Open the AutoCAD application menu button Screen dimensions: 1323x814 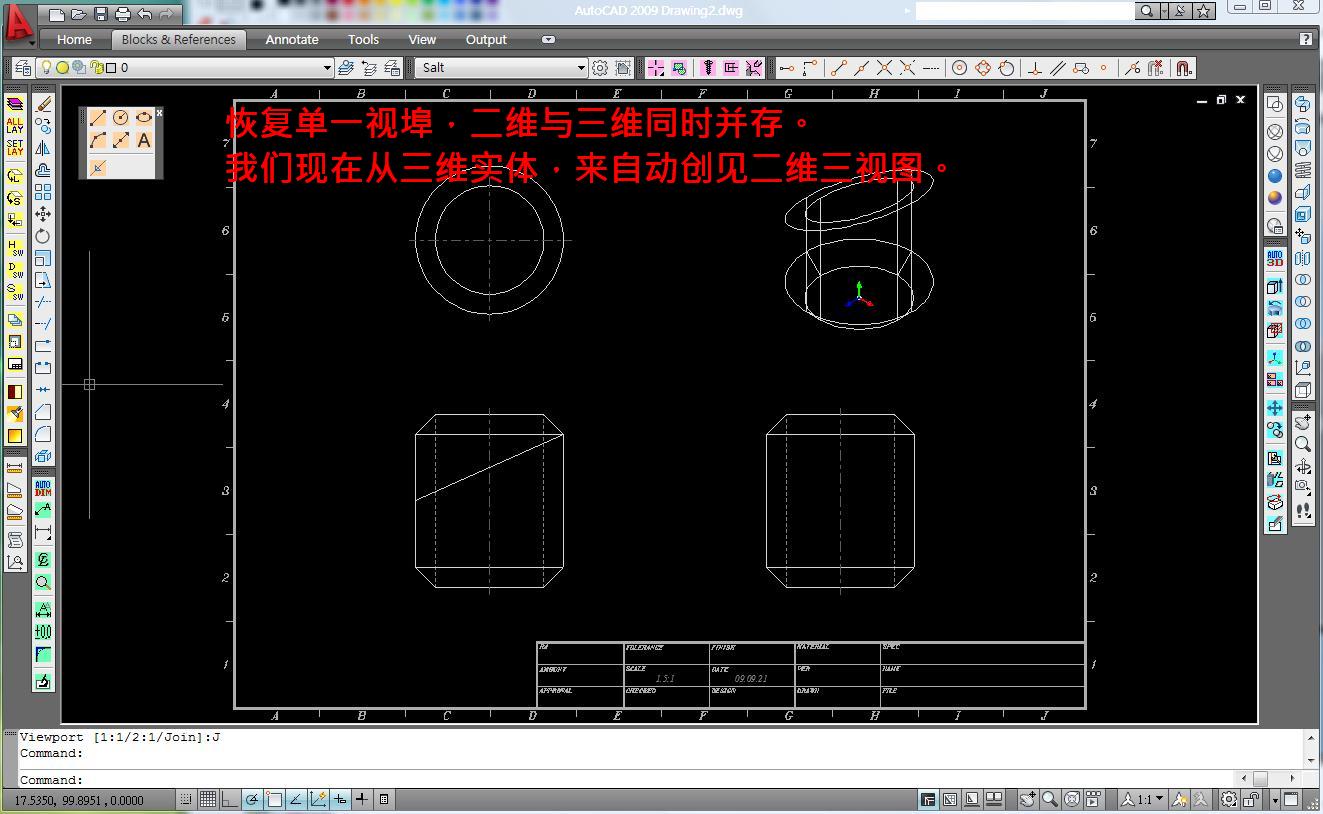point(19,26)
